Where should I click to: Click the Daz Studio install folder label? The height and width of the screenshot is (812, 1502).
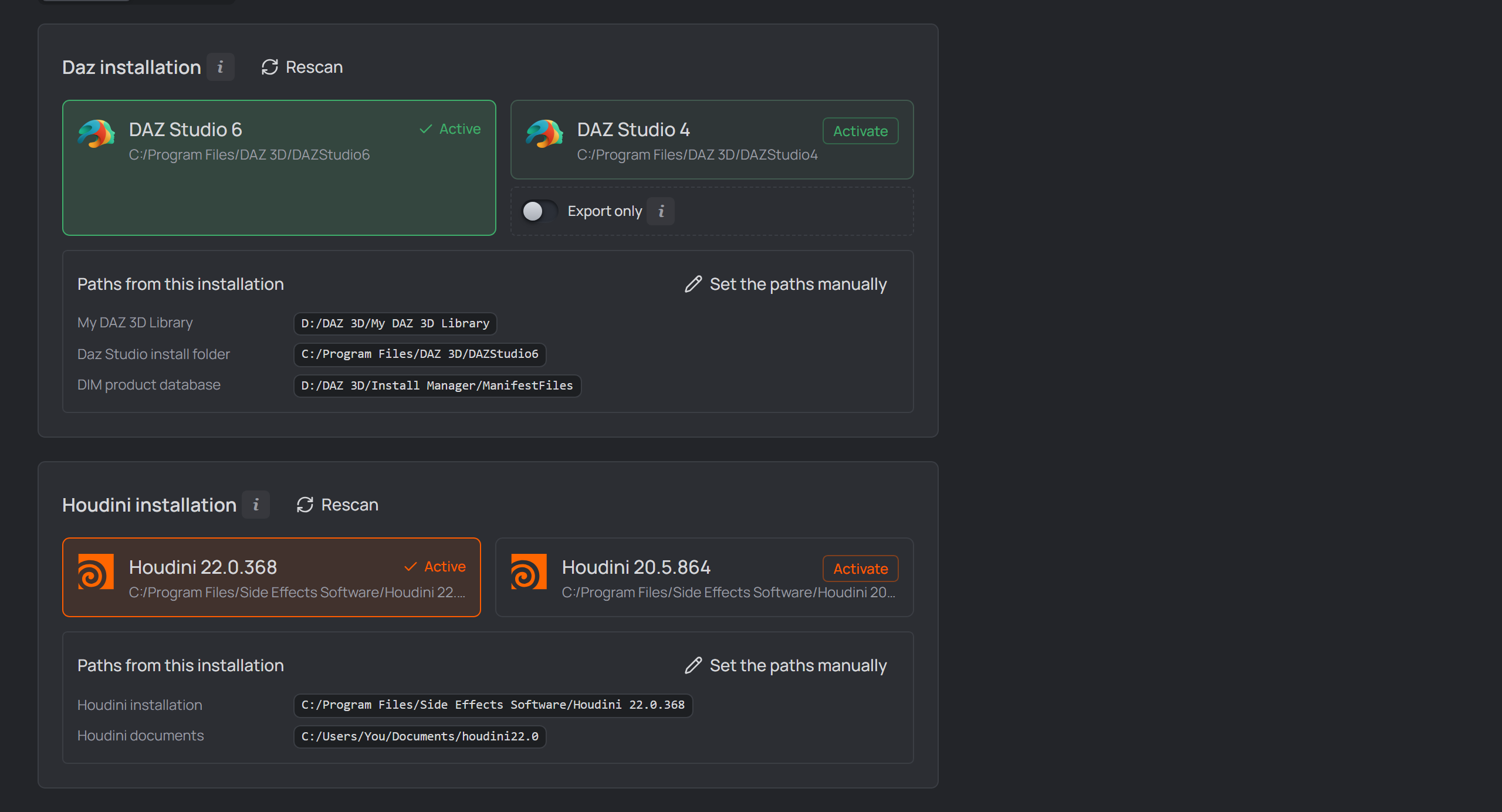point(154,354)
